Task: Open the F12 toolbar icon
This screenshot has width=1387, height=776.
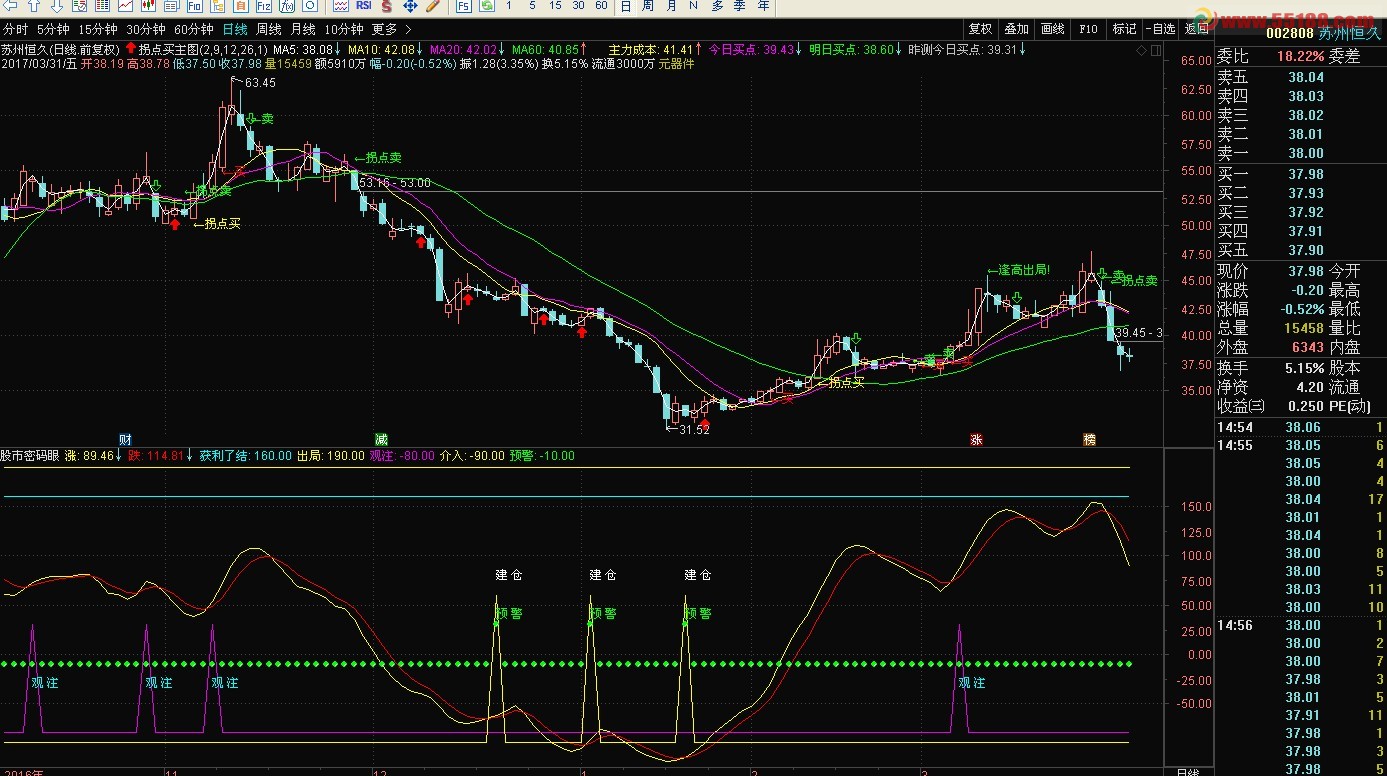Action: (263, 6)
